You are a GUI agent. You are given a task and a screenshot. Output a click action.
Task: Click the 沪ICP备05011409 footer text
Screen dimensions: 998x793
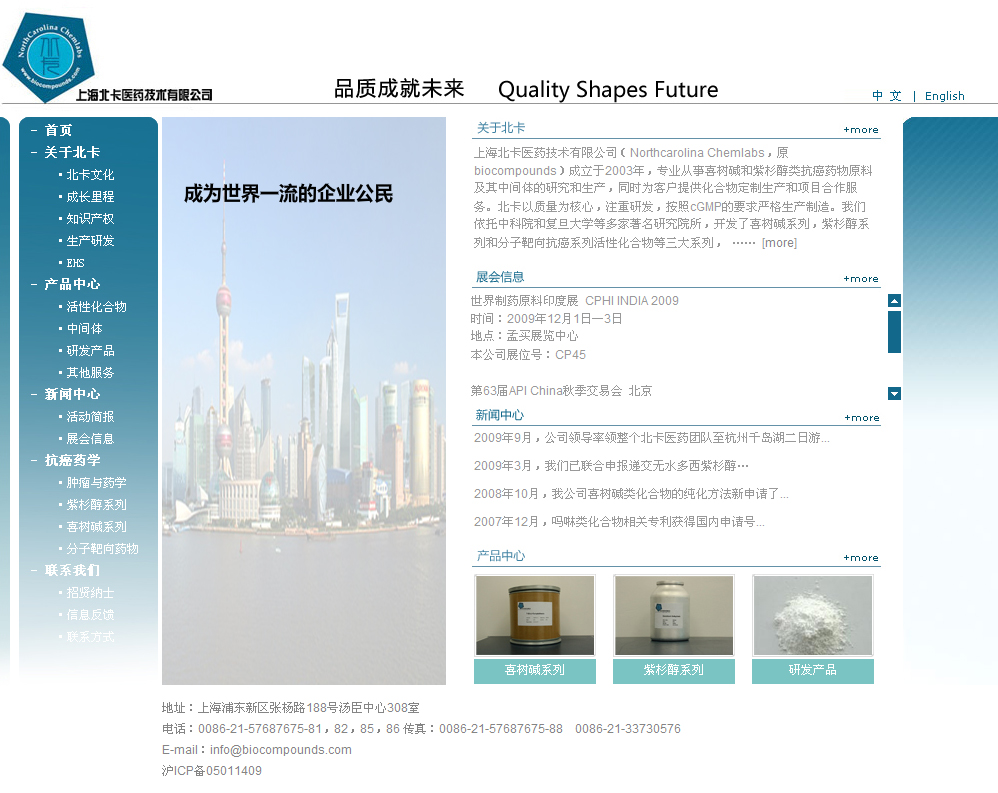[x=211, y=771]
